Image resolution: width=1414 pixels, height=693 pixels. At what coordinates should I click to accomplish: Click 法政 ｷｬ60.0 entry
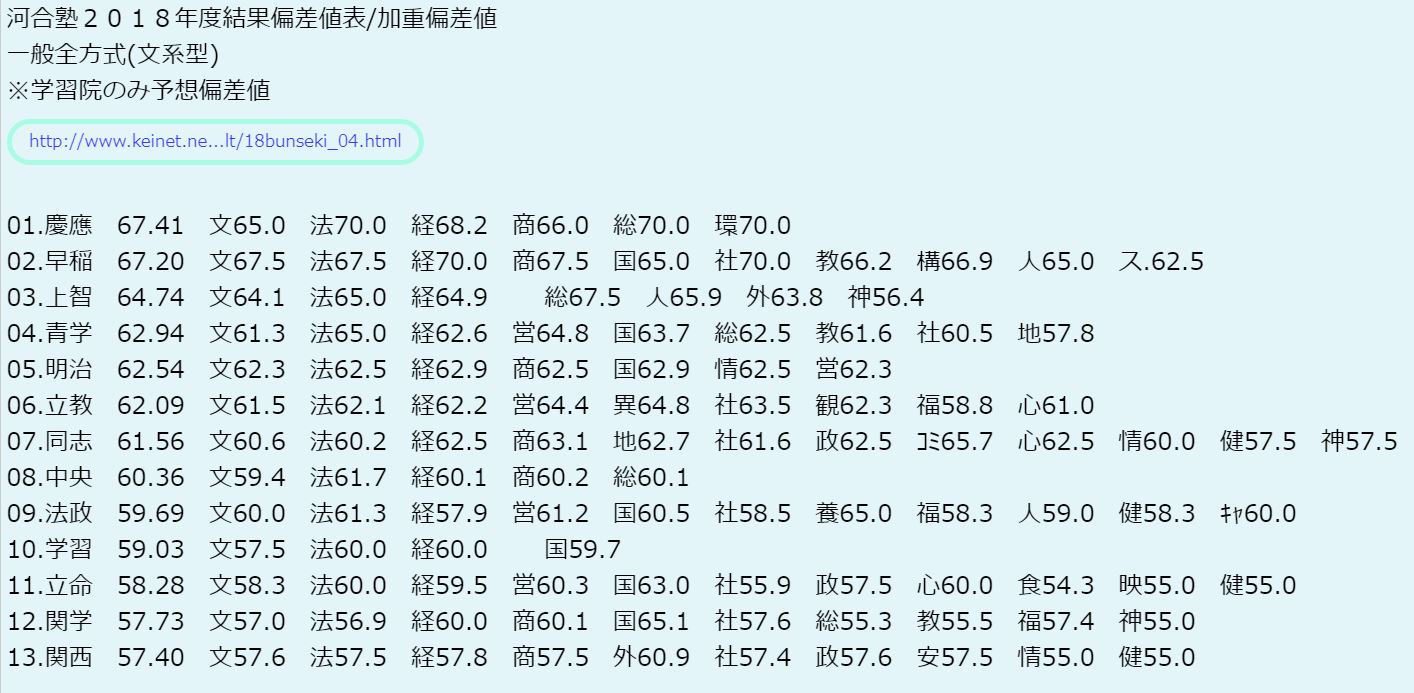coord(1258,514)
